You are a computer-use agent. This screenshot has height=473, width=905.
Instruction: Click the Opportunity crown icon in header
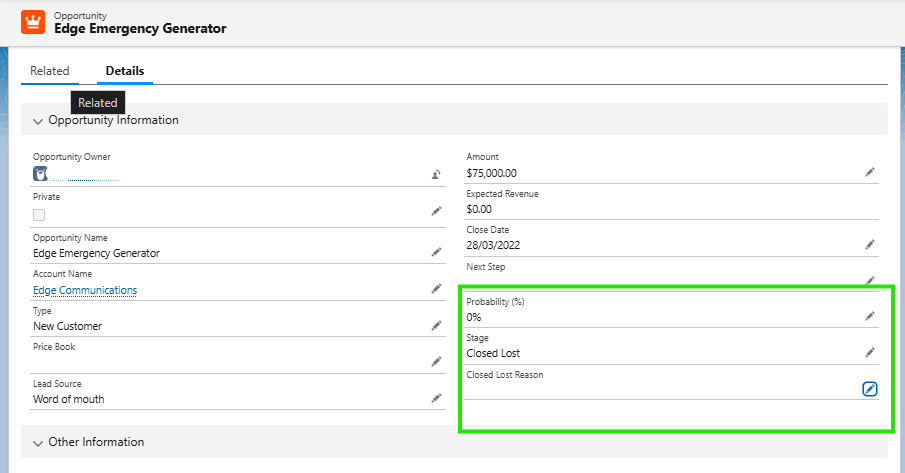point(33,22)
